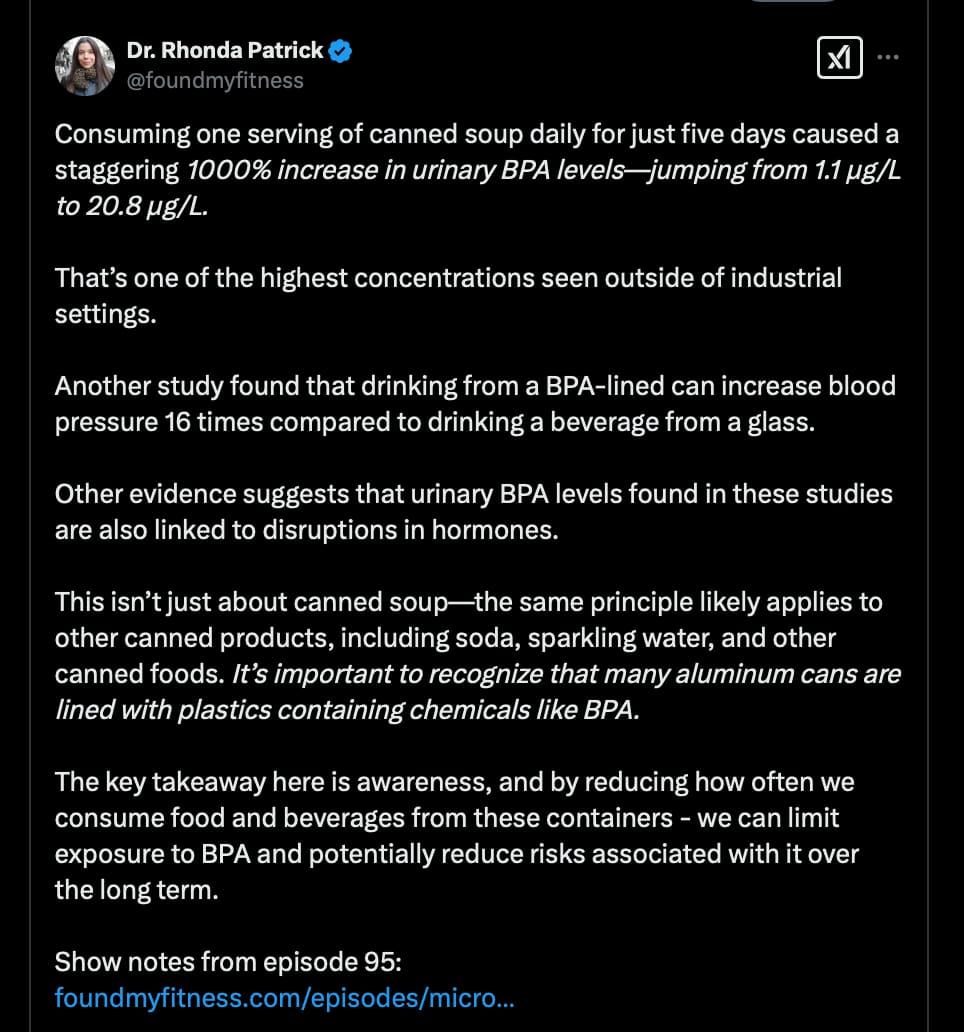Click the words 'the long term.'
Image resolution: width=964 pixels, height=1032 pixels.
[136, 890]
